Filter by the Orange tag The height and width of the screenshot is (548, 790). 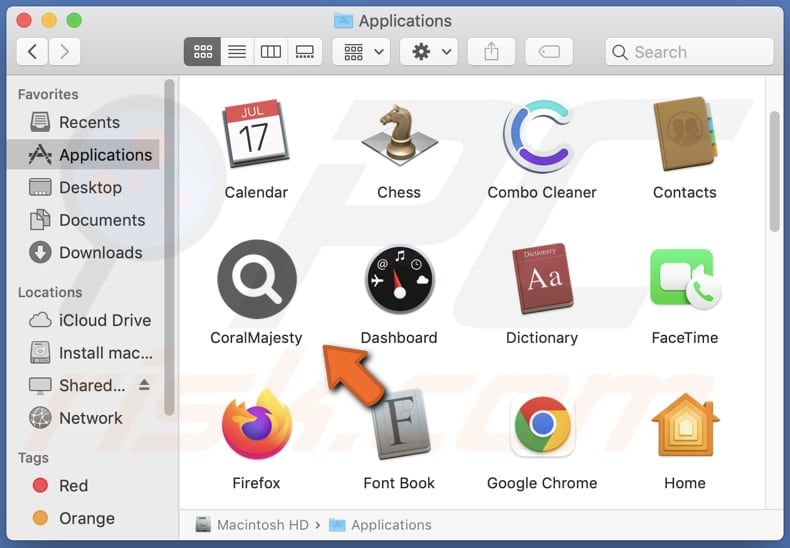click(84, 518)
